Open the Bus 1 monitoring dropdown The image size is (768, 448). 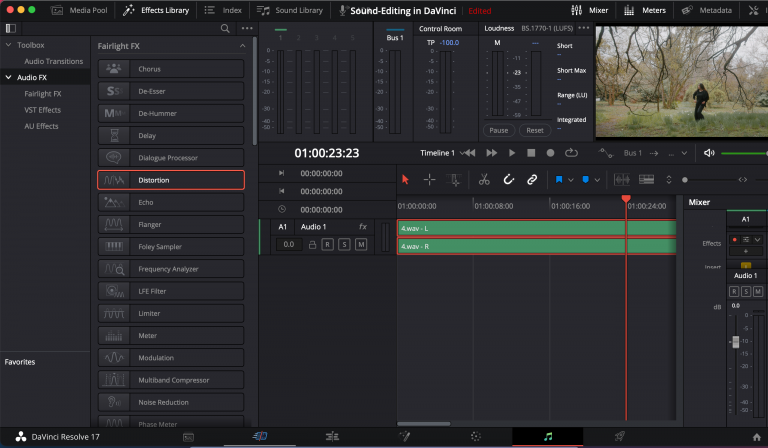point(684,153)
